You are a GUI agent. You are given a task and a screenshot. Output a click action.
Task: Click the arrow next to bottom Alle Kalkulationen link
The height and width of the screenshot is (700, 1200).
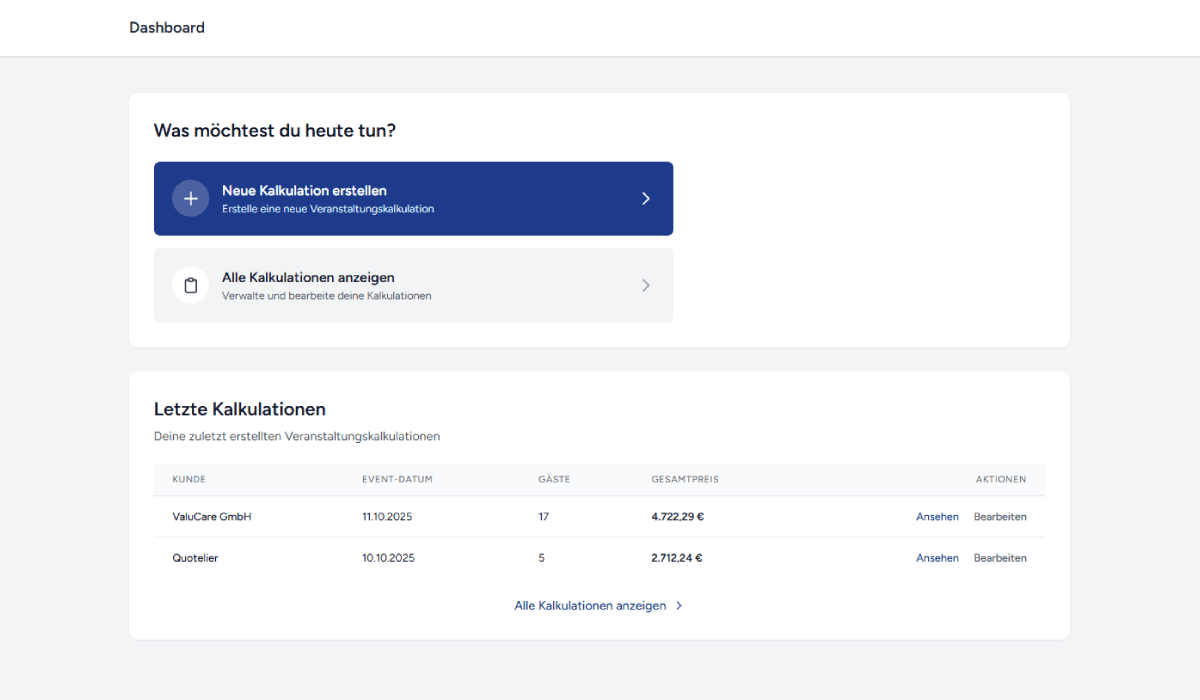coord(678,605)
